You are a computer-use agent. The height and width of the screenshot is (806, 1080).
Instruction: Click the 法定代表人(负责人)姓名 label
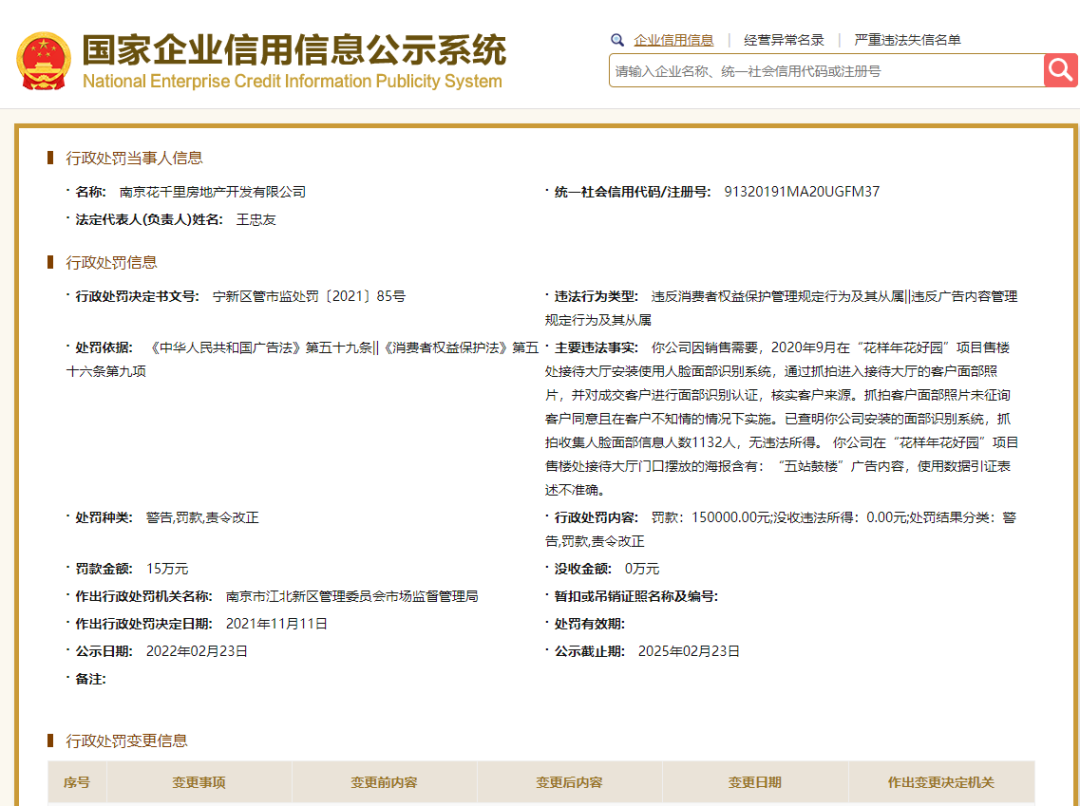pos(149,219)
